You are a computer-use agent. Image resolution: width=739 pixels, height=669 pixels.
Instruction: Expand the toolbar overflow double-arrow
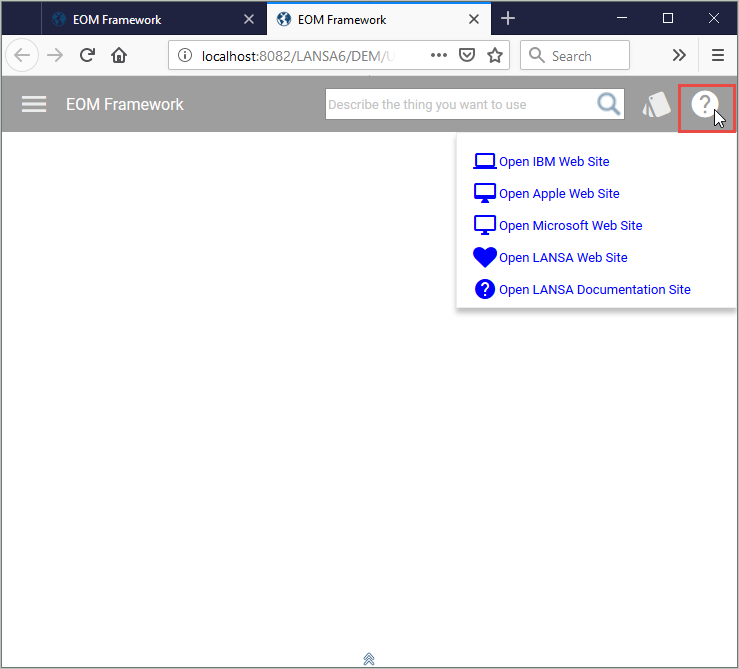(x=679, y=56)
